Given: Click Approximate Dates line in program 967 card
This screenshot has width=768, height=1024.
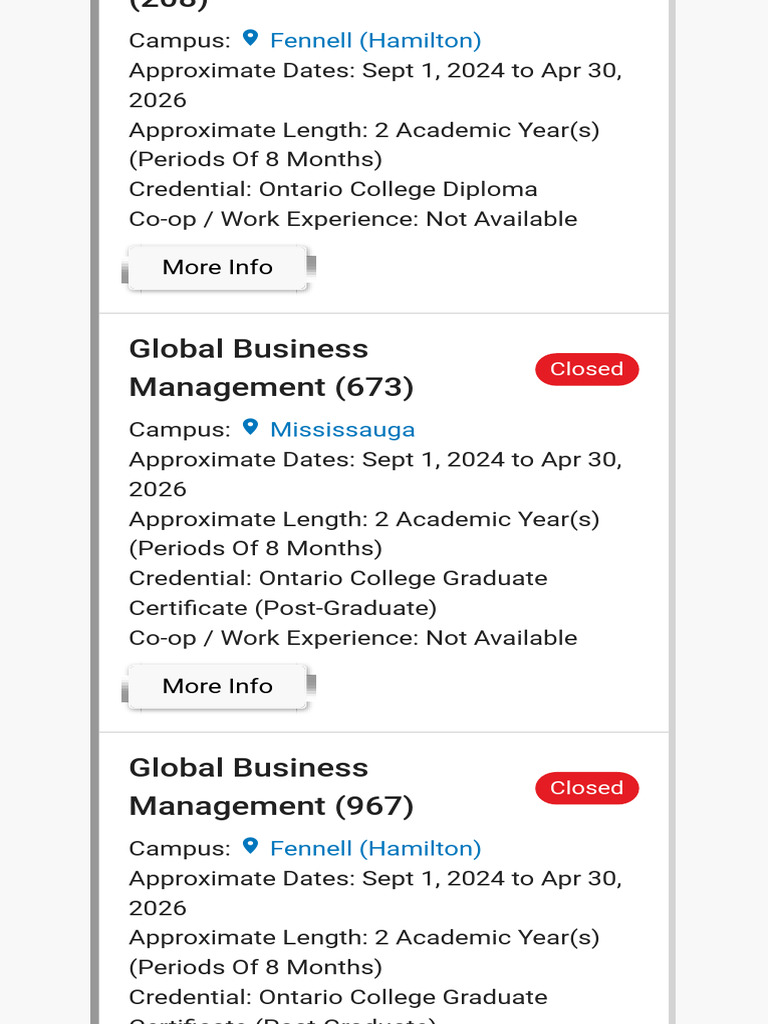Looking at the screenshot, I should pos(376,893).
